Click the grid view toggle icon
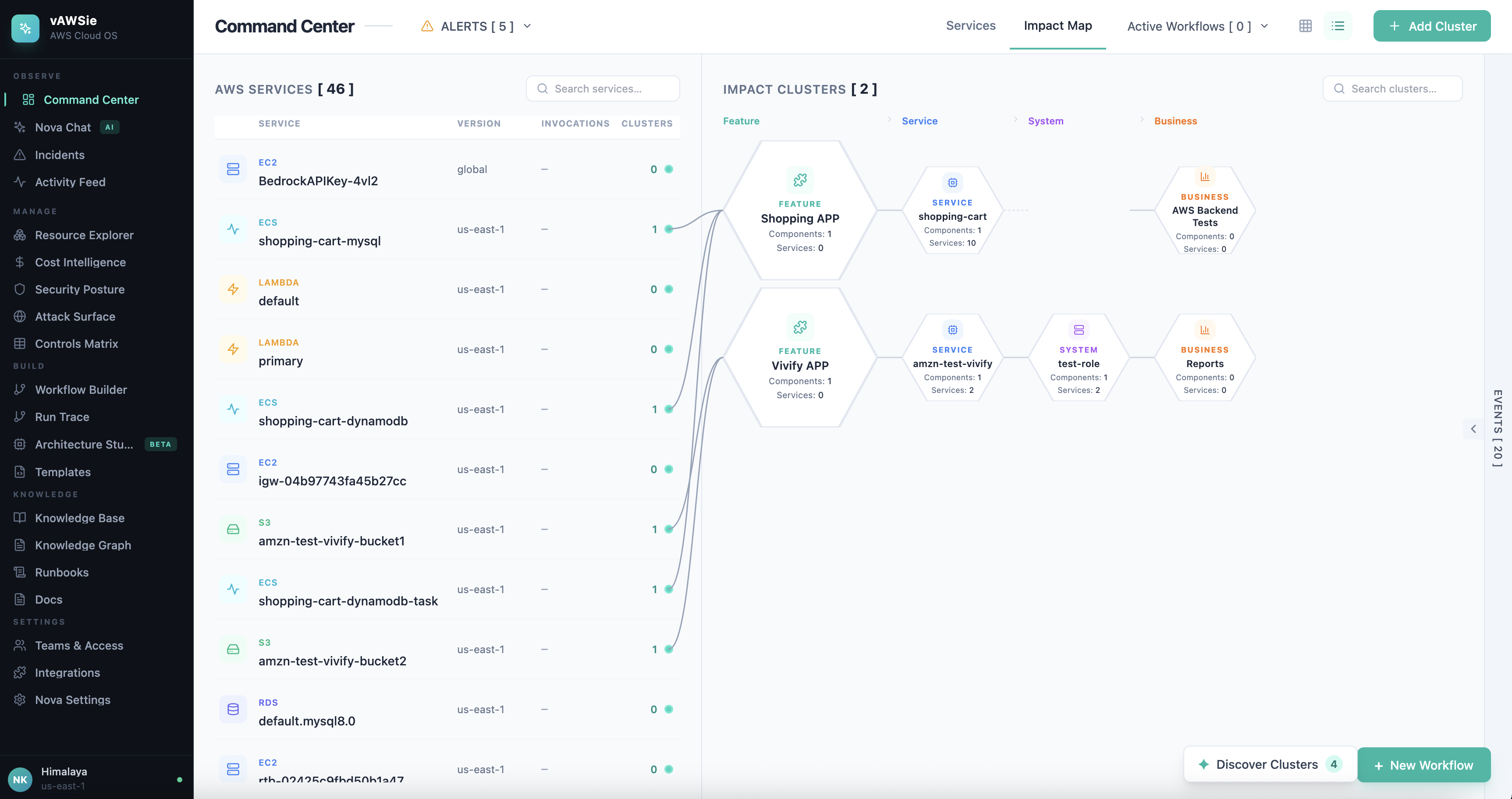1512x799 pixels. pyautogui.click(x=1305, y=26)
